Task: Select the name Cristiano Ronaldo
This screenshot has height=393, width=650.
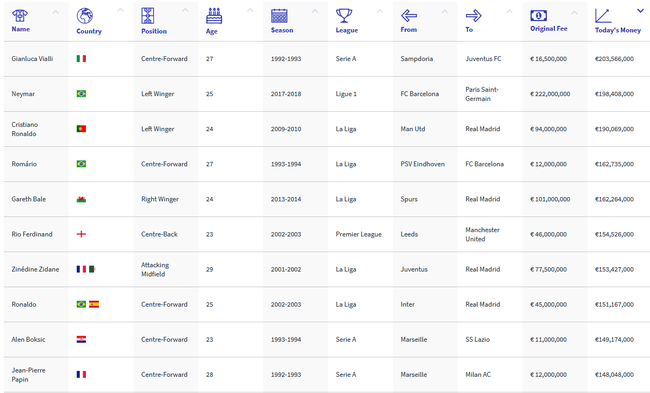Action: 25,129
